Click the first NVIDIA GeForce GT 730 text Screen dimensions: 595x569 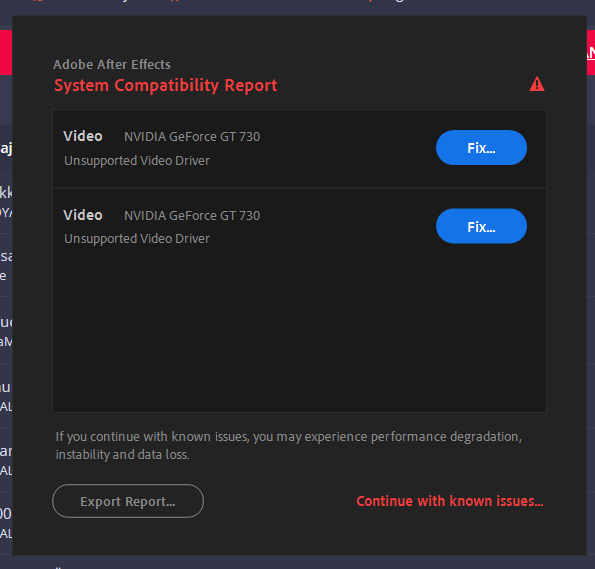click(x=192, y=137)
